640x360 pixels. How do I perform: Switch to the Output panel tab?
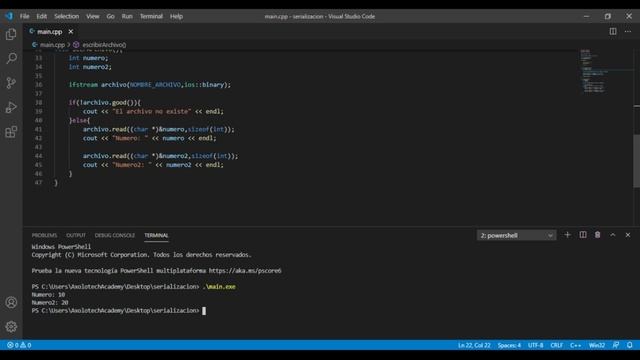[76, 236]
